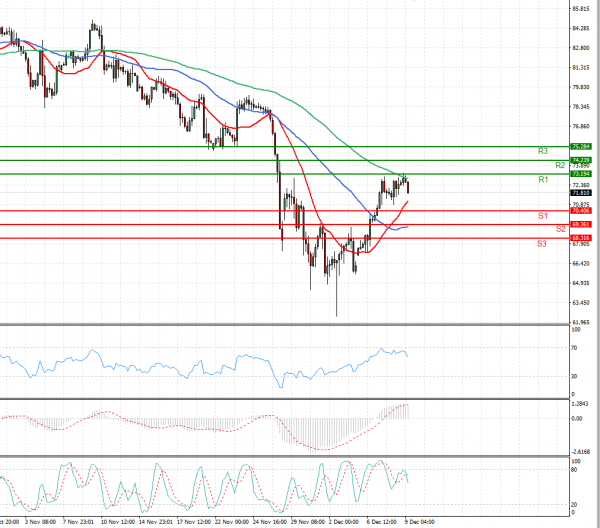Click the 22 Nov 00:00 date label

232,522
